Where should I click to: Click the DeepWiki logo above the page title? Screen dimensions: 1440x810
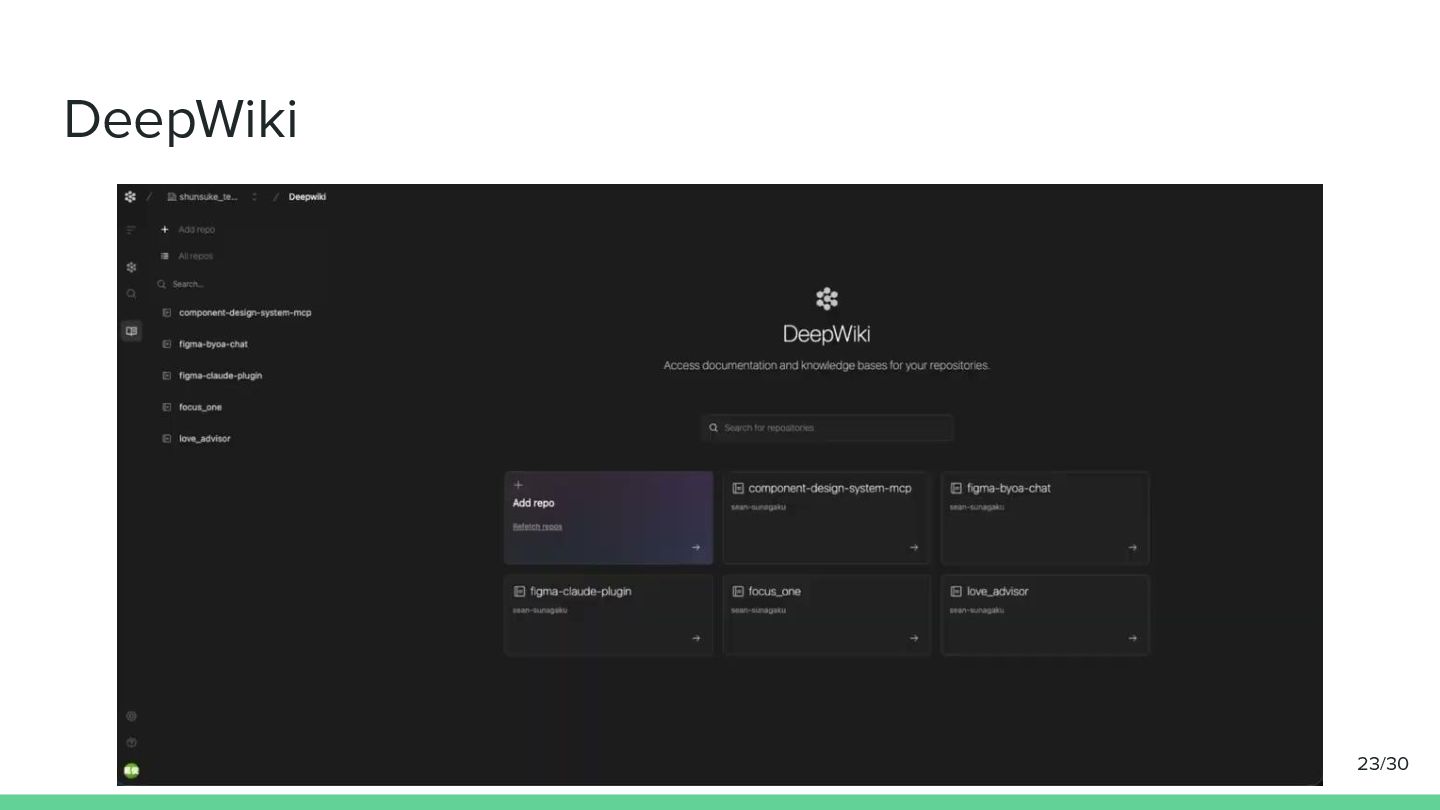pos(827,298)
